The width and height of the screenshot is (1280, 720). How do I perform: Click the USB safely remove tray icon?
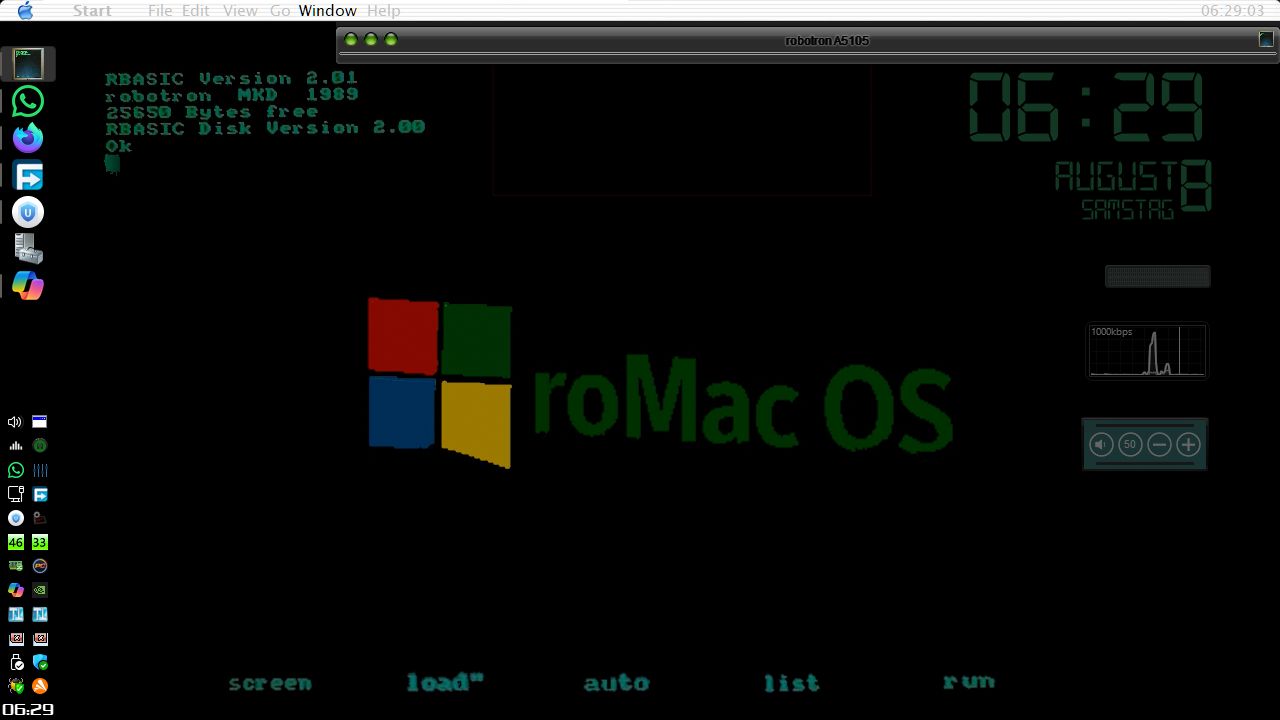coord(15,662)
